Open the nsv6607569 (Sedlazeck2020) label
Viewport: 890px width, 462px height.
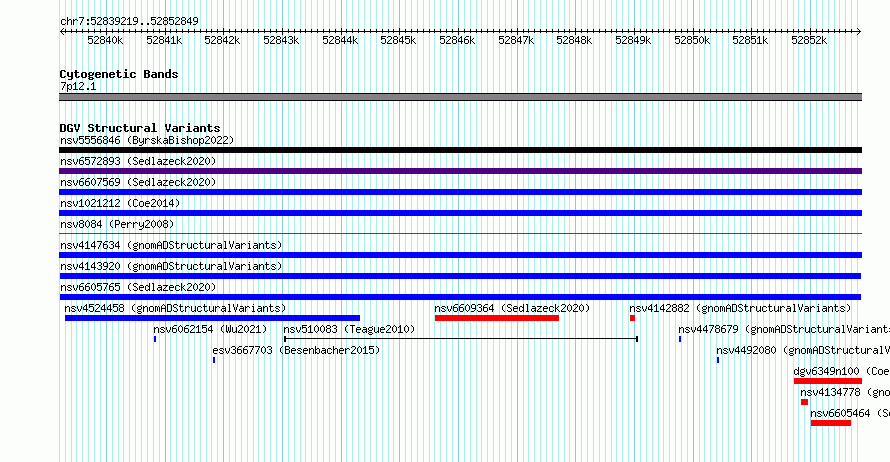click(x=138, y=182)
